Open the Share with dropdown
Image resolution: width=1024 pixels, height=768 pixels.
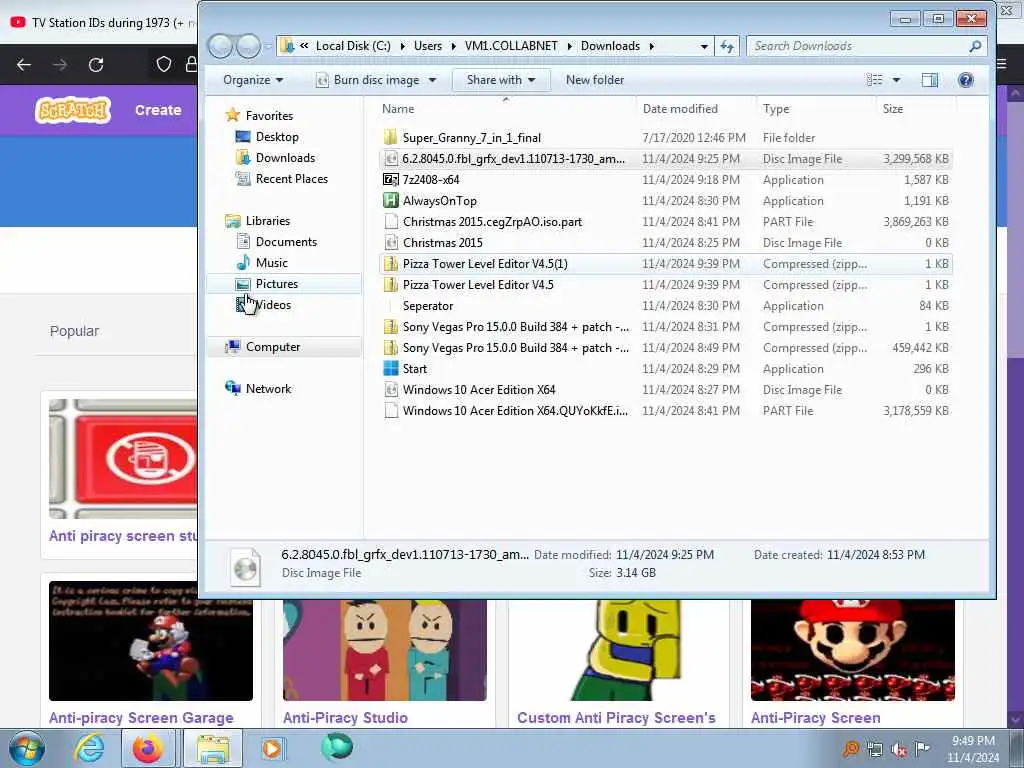(x=501, y=80)
